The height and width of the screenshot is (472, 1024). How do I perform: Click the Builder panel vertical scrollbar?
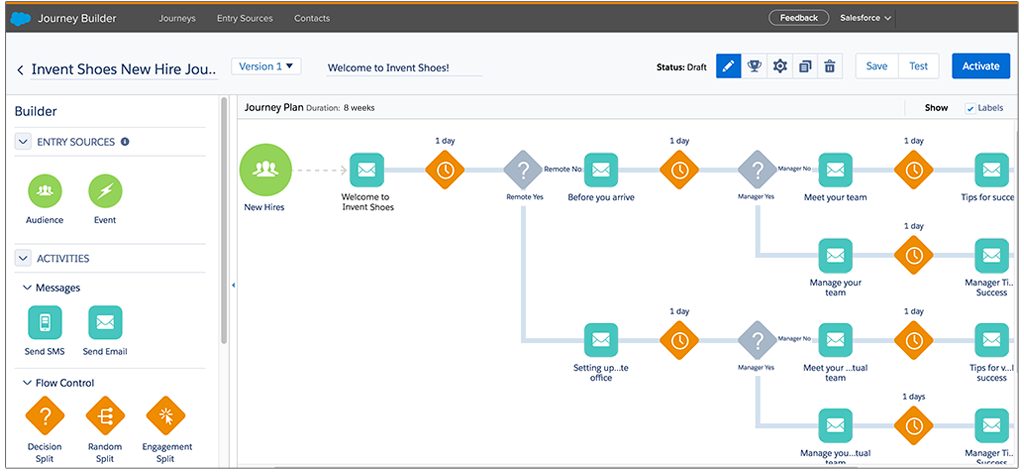click(225, 221)
